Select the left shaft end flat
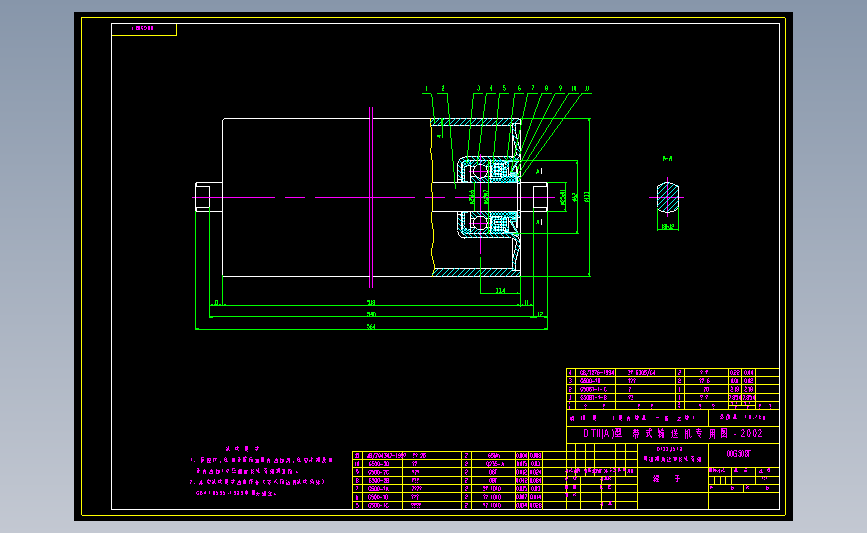 202,197
